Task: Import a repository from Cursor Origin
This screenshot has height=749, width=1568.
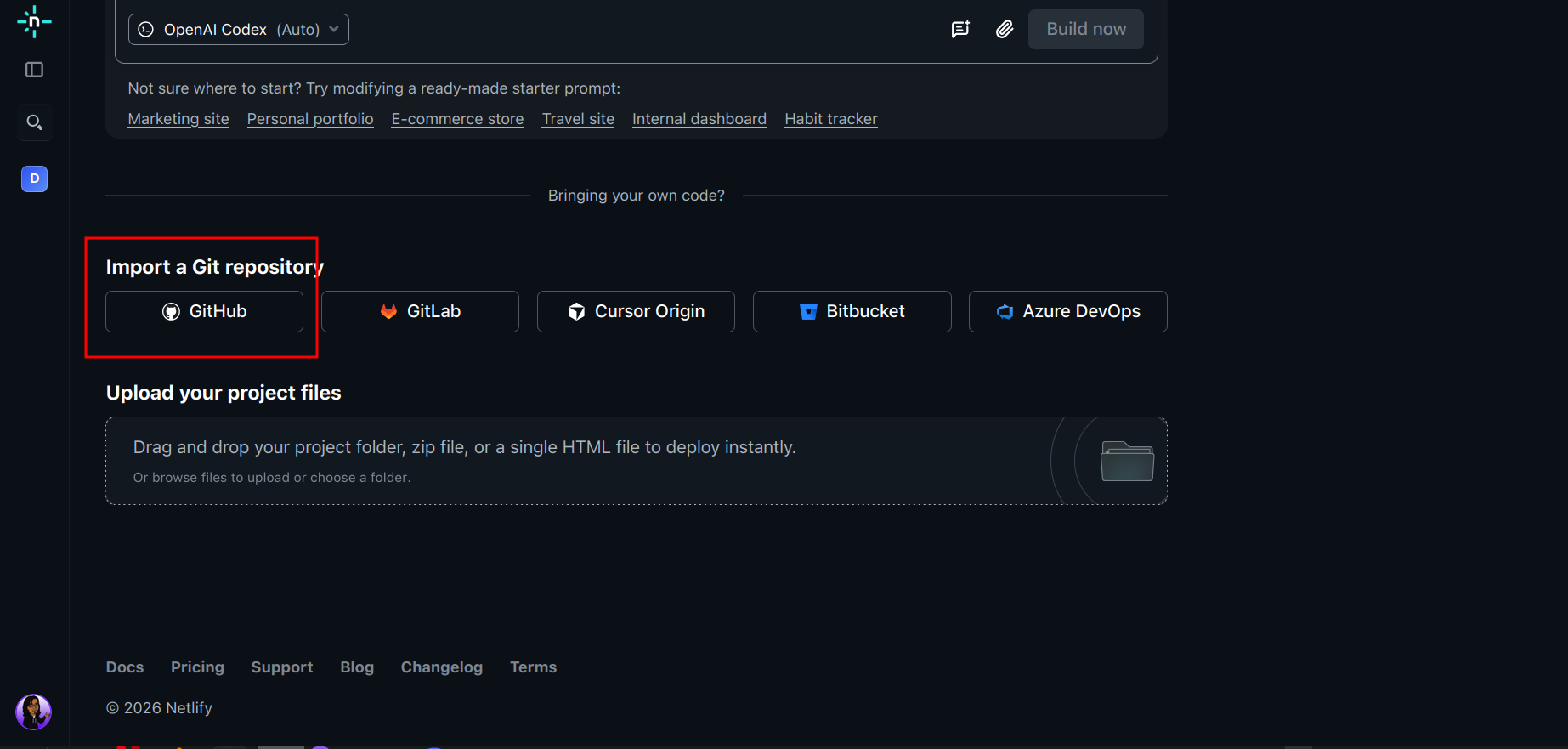Action: (636, 311)
